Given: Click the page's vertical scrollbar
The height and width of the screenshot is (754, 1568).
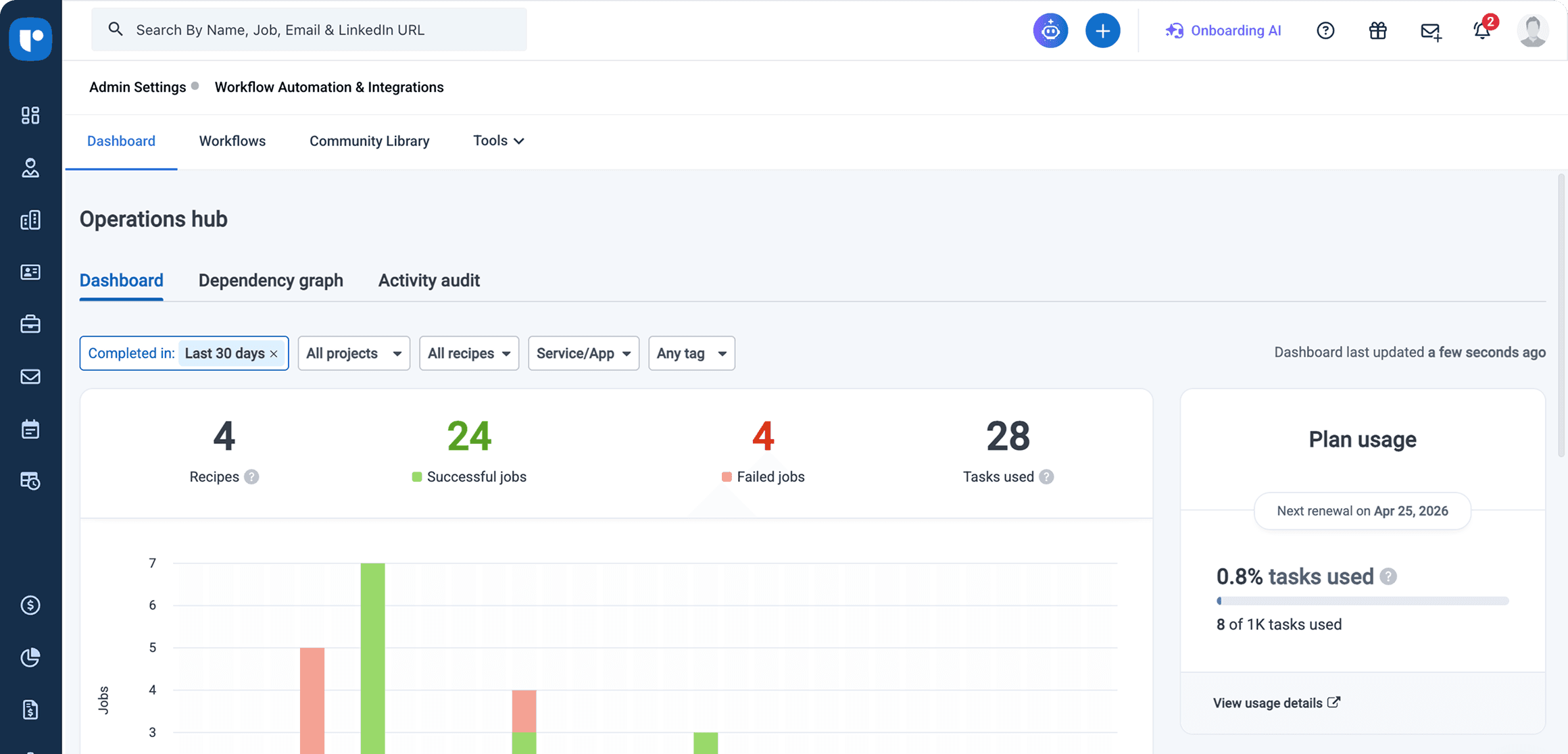Looking at the screenshot, I should [1561, 316].
